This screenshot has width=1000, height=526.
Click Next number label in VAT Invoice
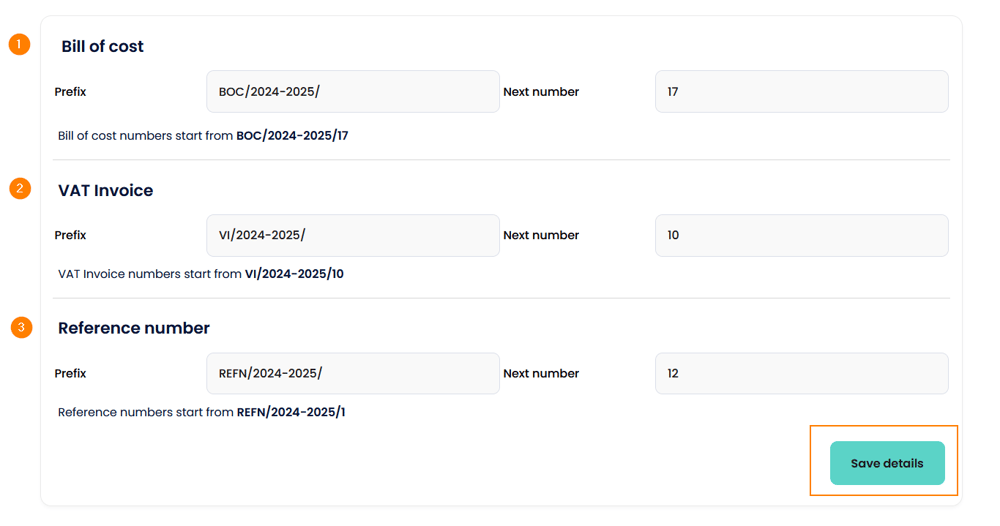pyautogui.click(x=541, y=236)
